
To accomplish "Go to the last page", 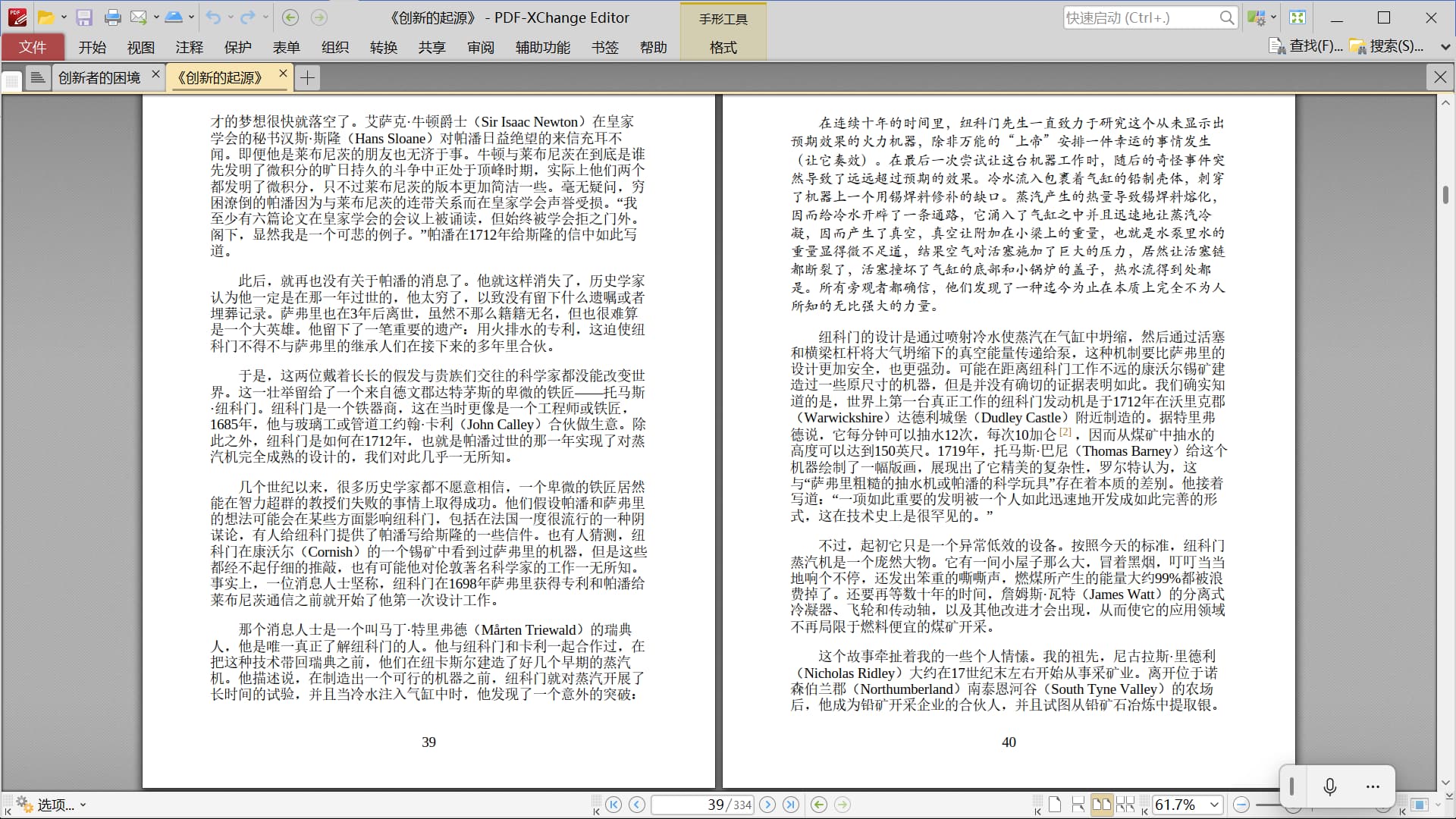I will pyautogui.click(x=791, y=805).
